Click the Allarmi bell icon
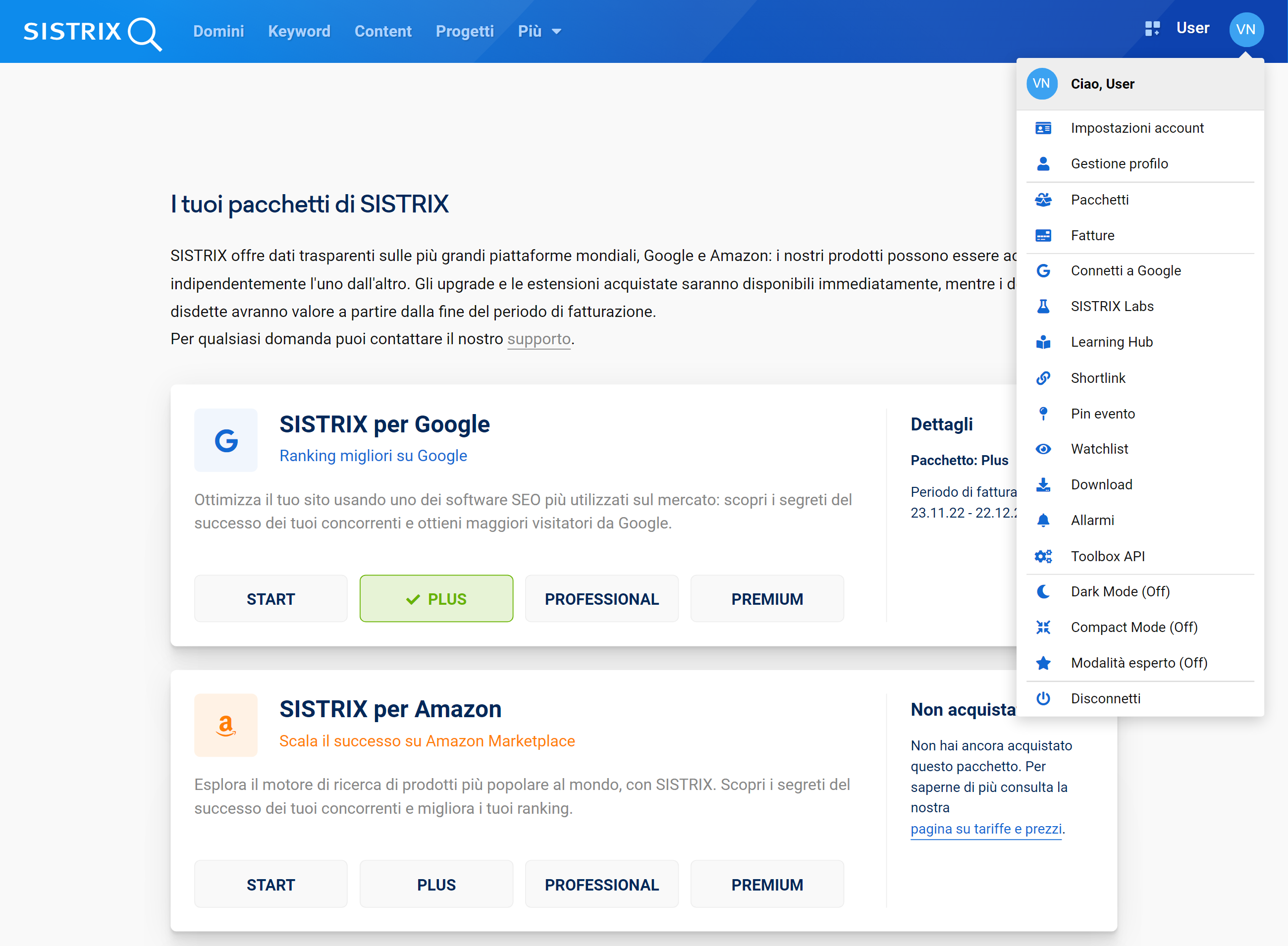Image resolution: width=1288 pixels, height=946 pixels. tap(1043, 520)
